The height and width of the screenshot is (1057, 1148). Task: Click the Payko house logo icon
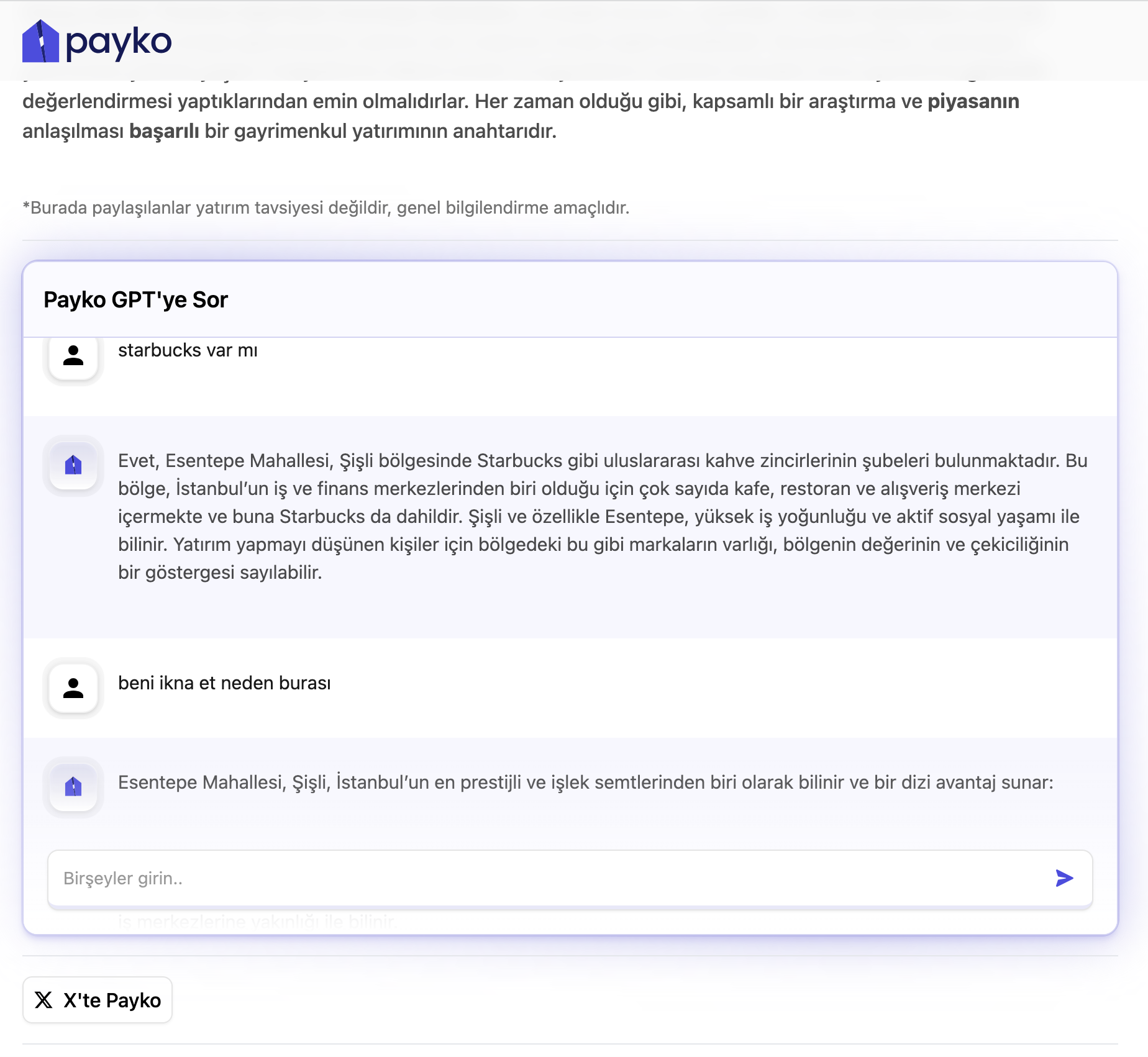[x=40, y=42]
